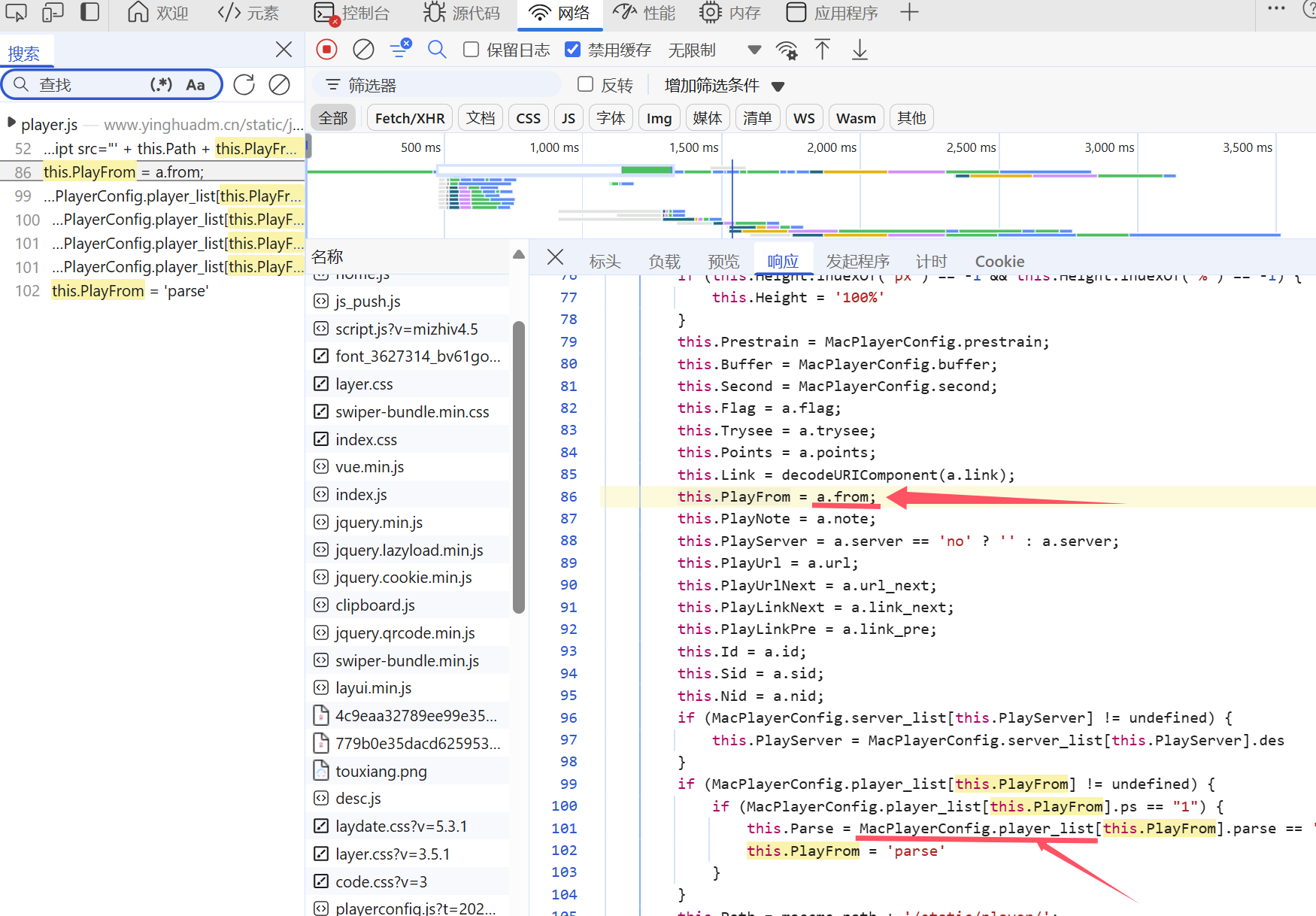
Task: Enable the 保留日志 checkbox
Action: pyautogui.click(x=472, y=50)
